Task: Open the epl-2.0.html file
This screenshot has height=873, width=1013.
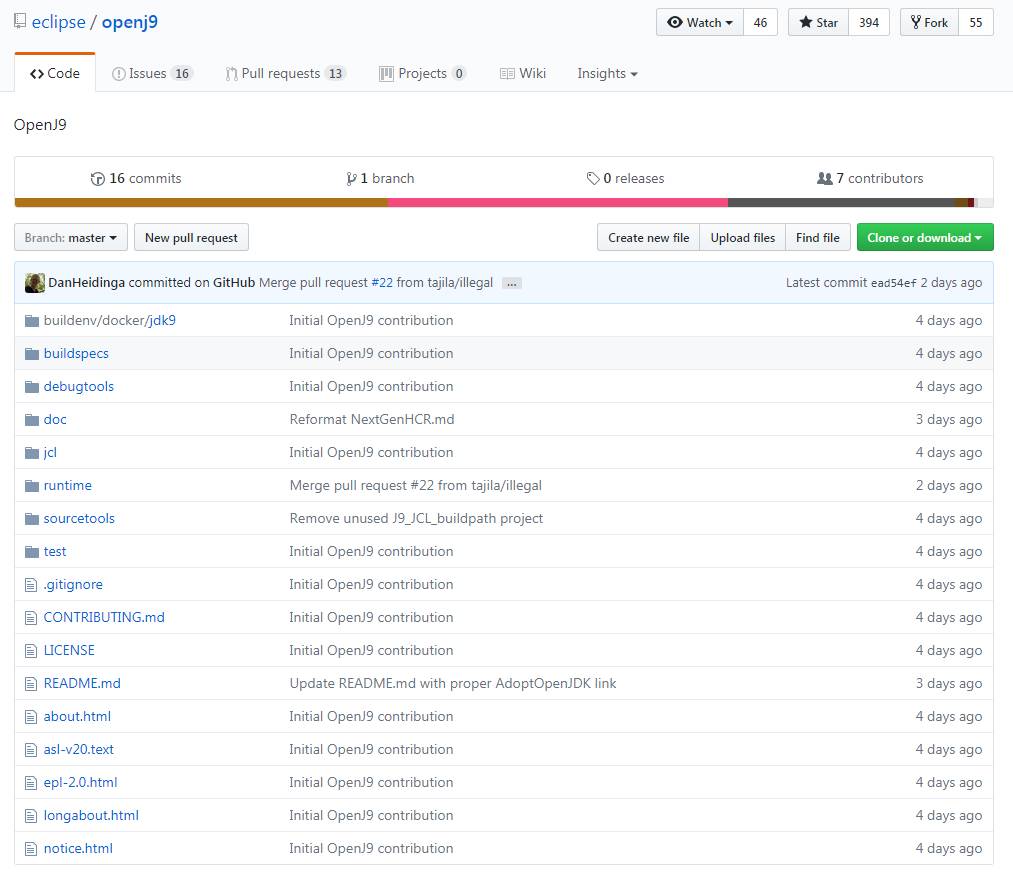Action: coord(81,782)
